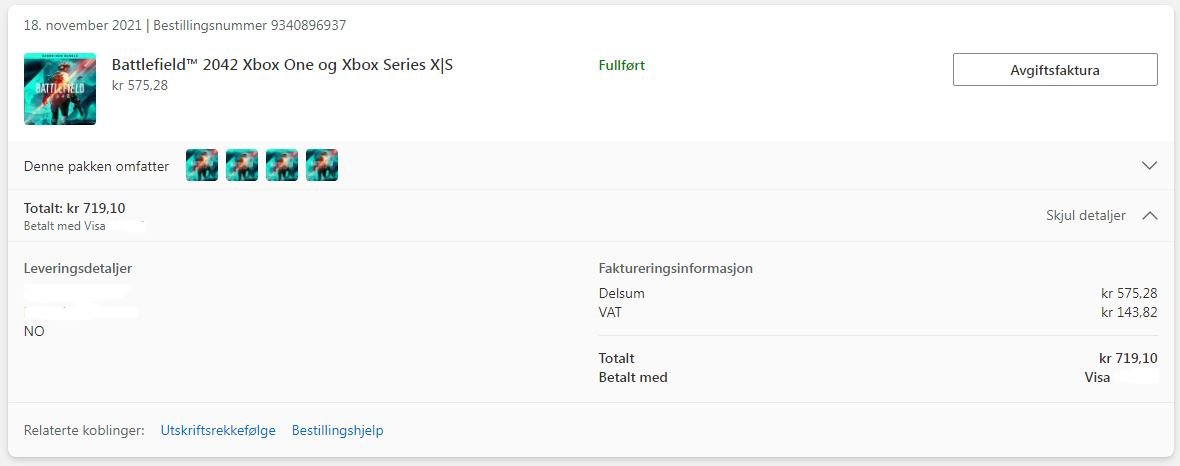Click the 'Skjul detaljer' label
The width and height of the screenshot is (1180, 466).
1085,215
